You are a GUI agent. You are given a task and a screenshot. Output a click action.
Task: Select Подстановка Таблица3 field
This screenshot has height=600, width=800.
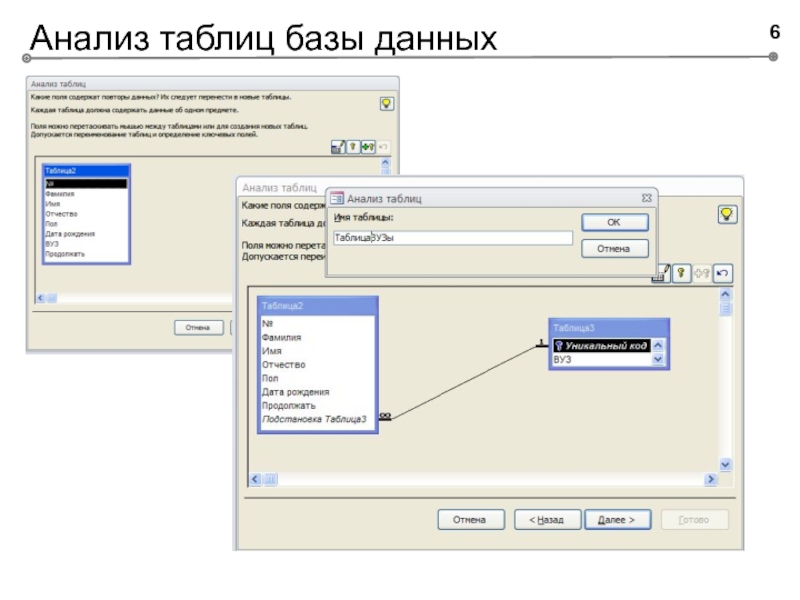click(x=317, y=419)
